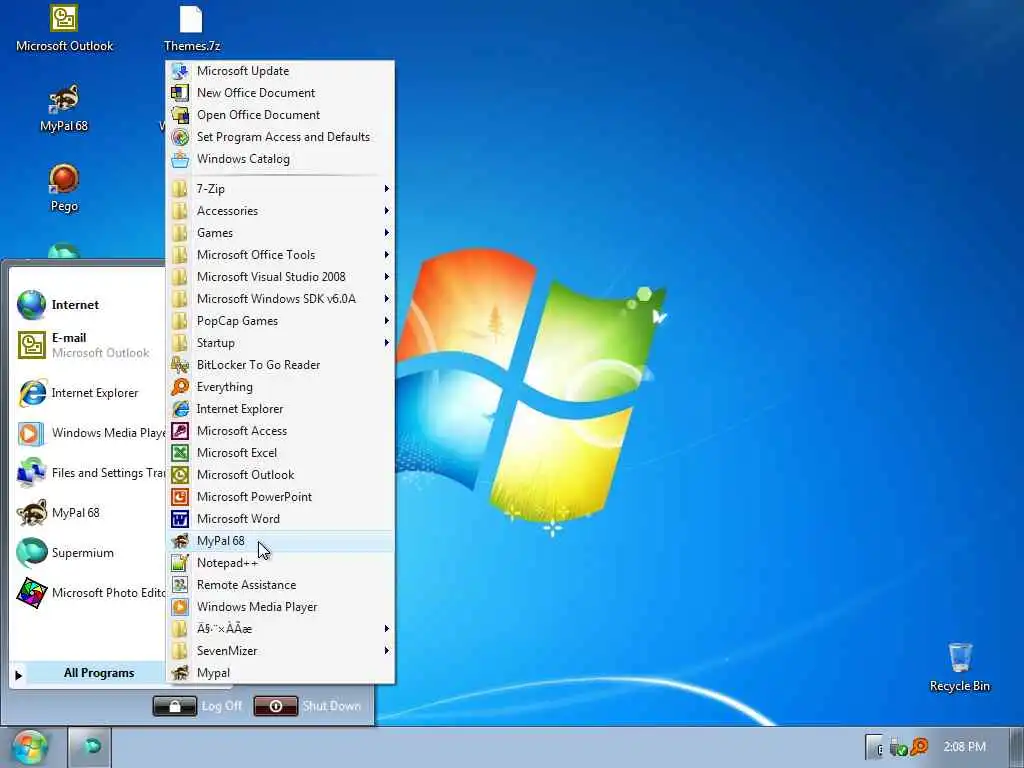Choose New Office Document
The width and height of the screenshot is (1024, 768).
pos(280,93)
